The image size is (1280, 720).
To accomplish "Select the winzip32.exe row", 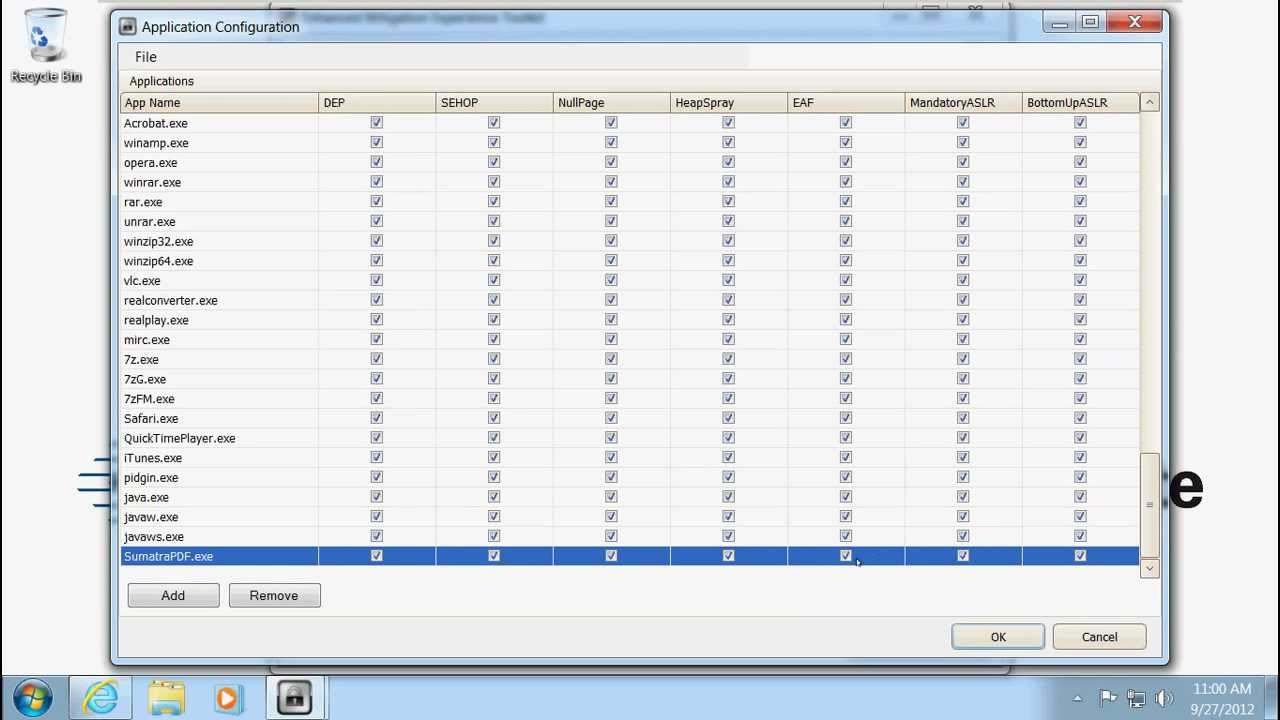I will pos(630,241).
